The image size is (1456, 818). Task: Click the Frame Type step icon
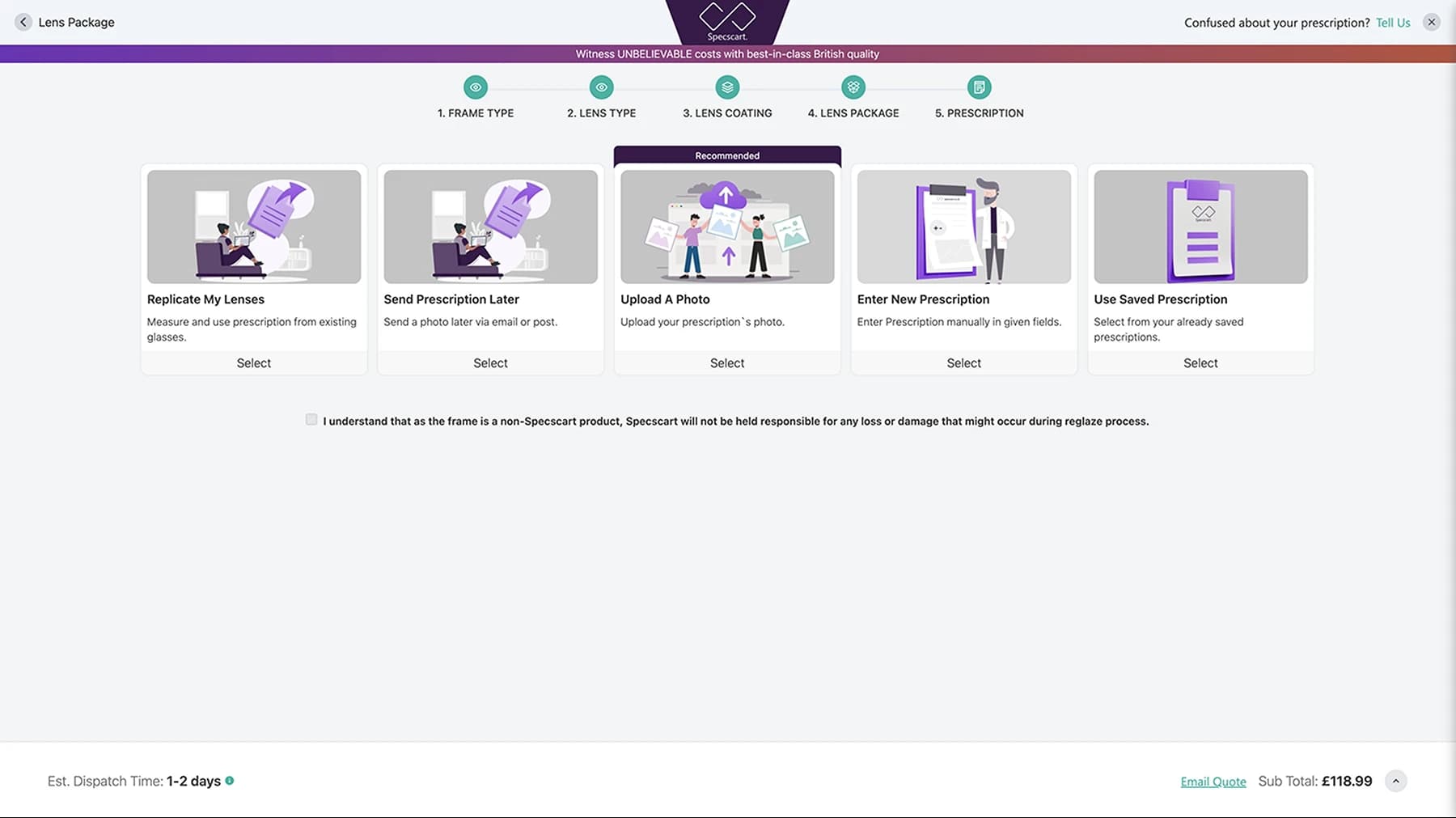point(476,87)
